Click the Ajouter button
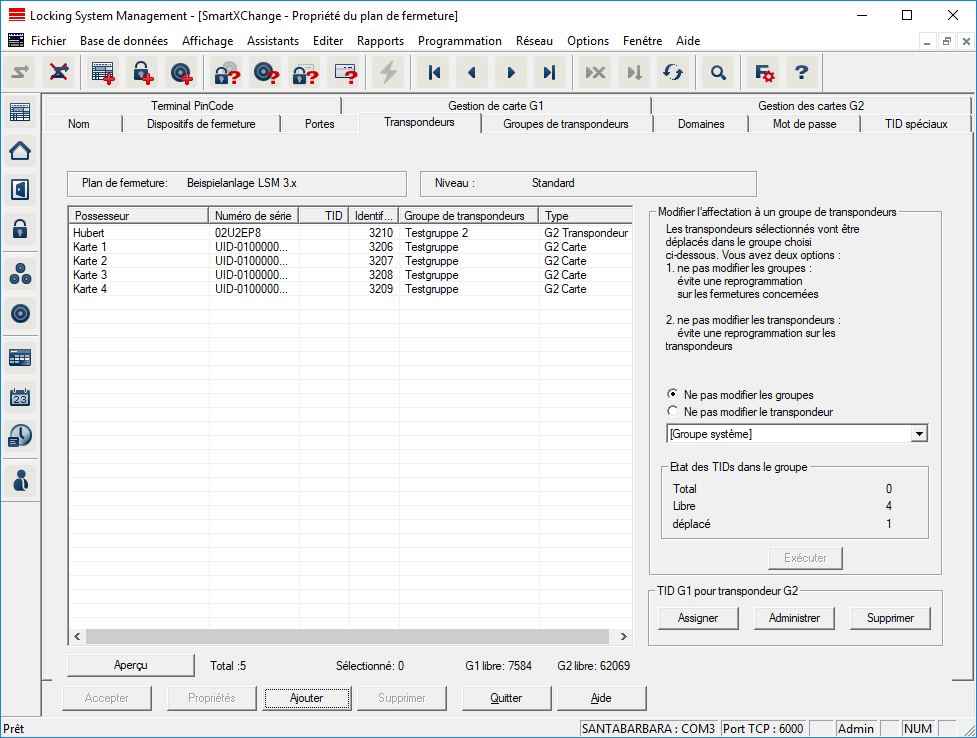Screen dimensions: 977x738 click(306, 698)
